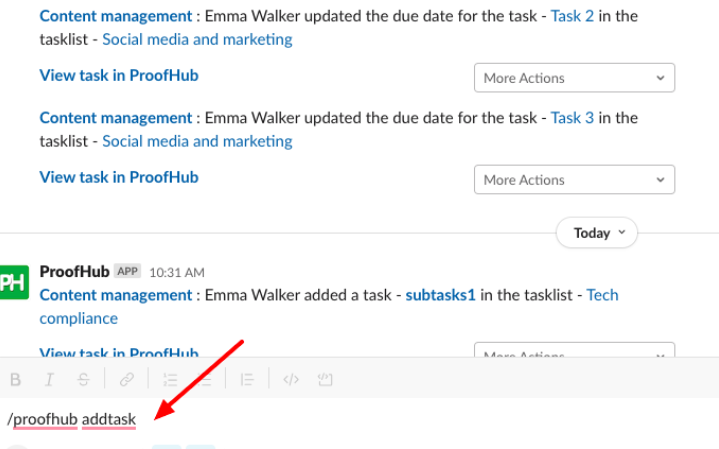Insert a link from message toolbar
This screenshot has height=449, width=719.
pos(127,379)
